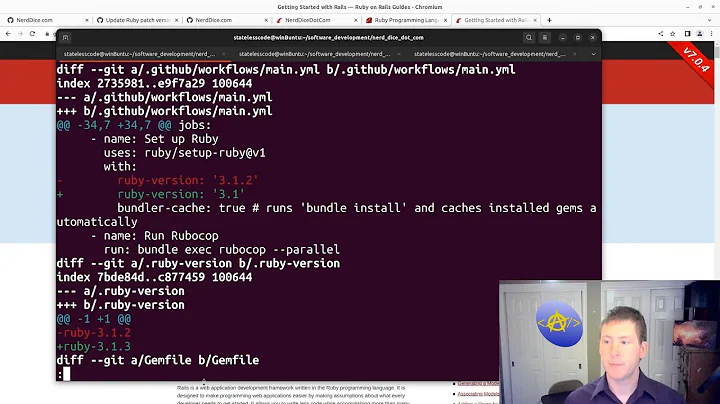720x404 pixels.
Task: Close the Ruby Programming Language browser tab
Action: click(x=445, y=20)
